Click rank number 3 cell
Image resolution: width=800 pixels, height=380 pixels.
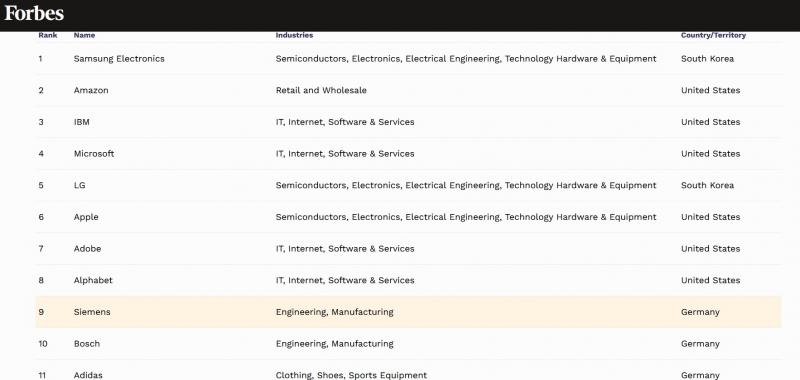click(x=41, y=122)
